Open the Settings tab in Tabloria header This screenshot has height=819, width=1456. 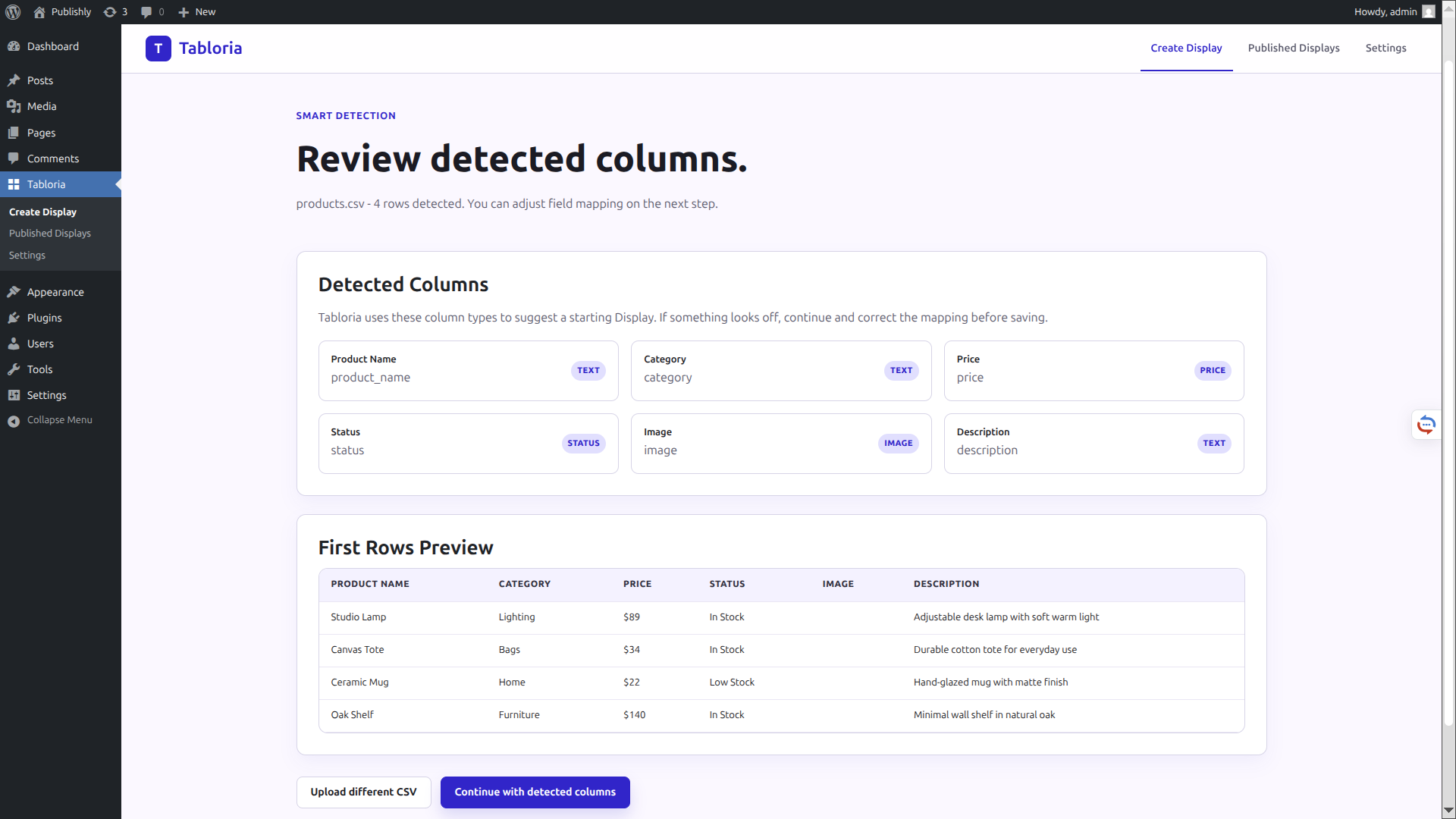click(1385, 48)
